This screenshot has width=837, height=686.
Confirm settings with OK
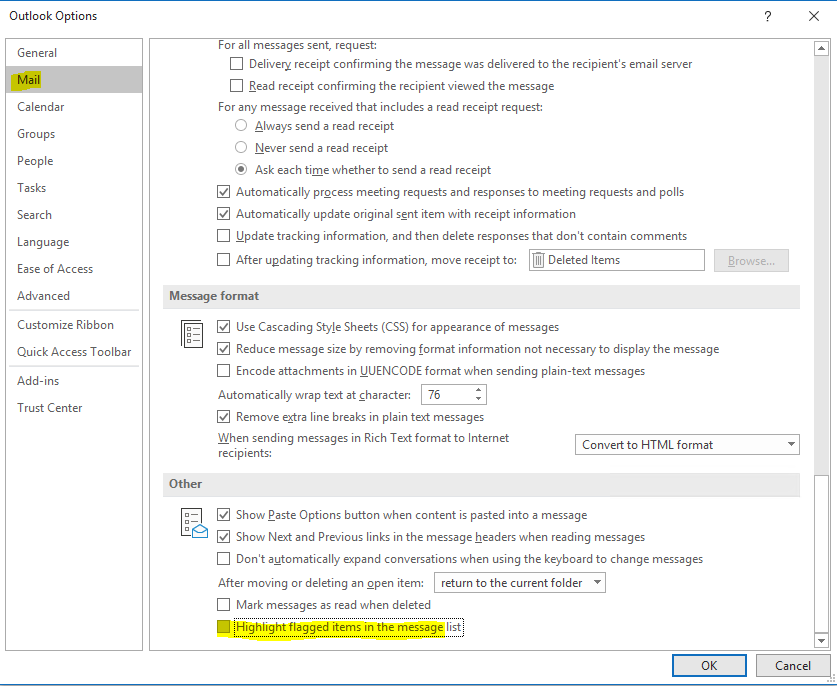point(709,665)
